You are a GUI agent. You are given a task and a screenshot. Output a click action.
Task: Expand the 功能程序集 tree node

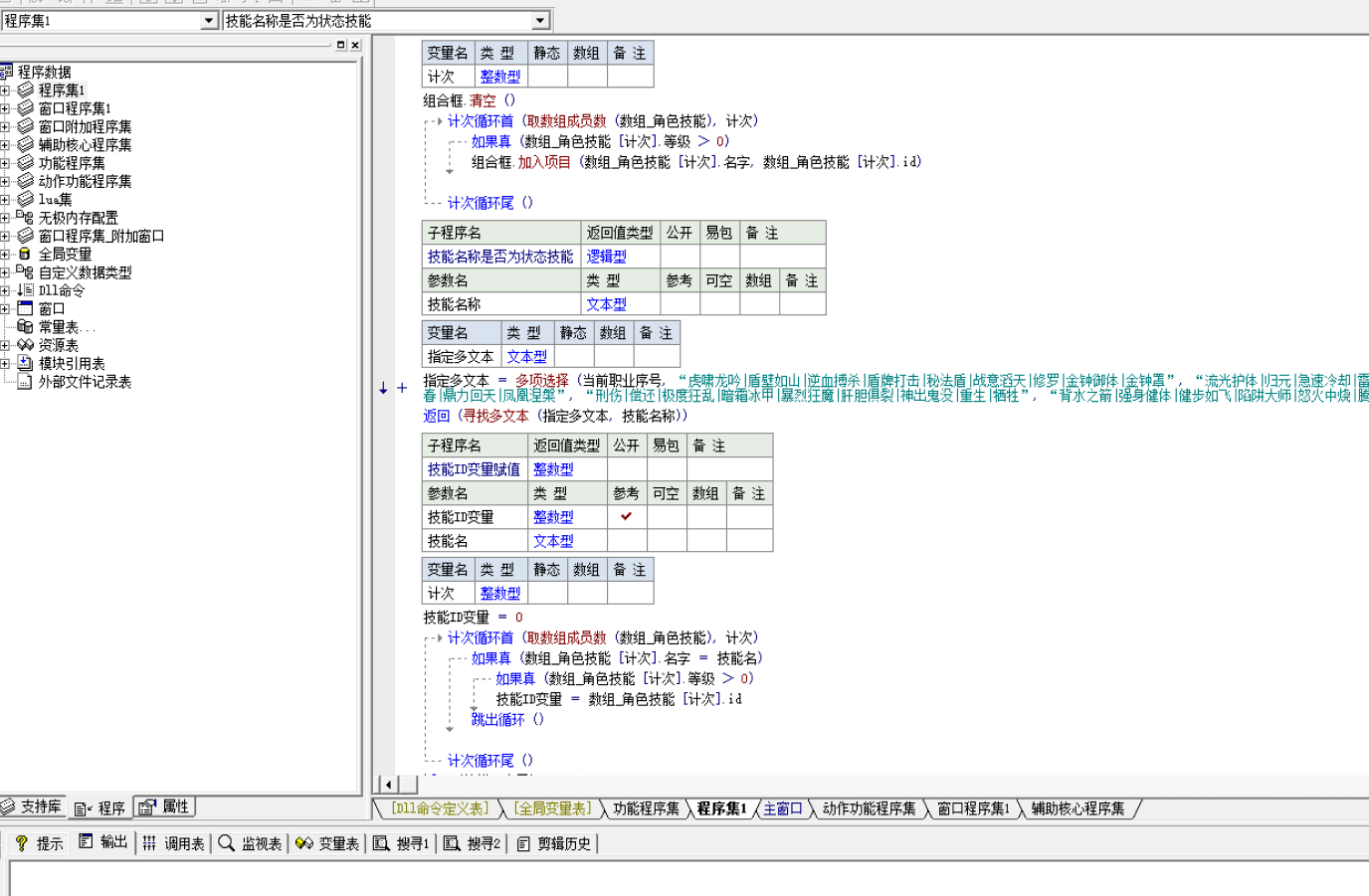[x=5, y=163]
